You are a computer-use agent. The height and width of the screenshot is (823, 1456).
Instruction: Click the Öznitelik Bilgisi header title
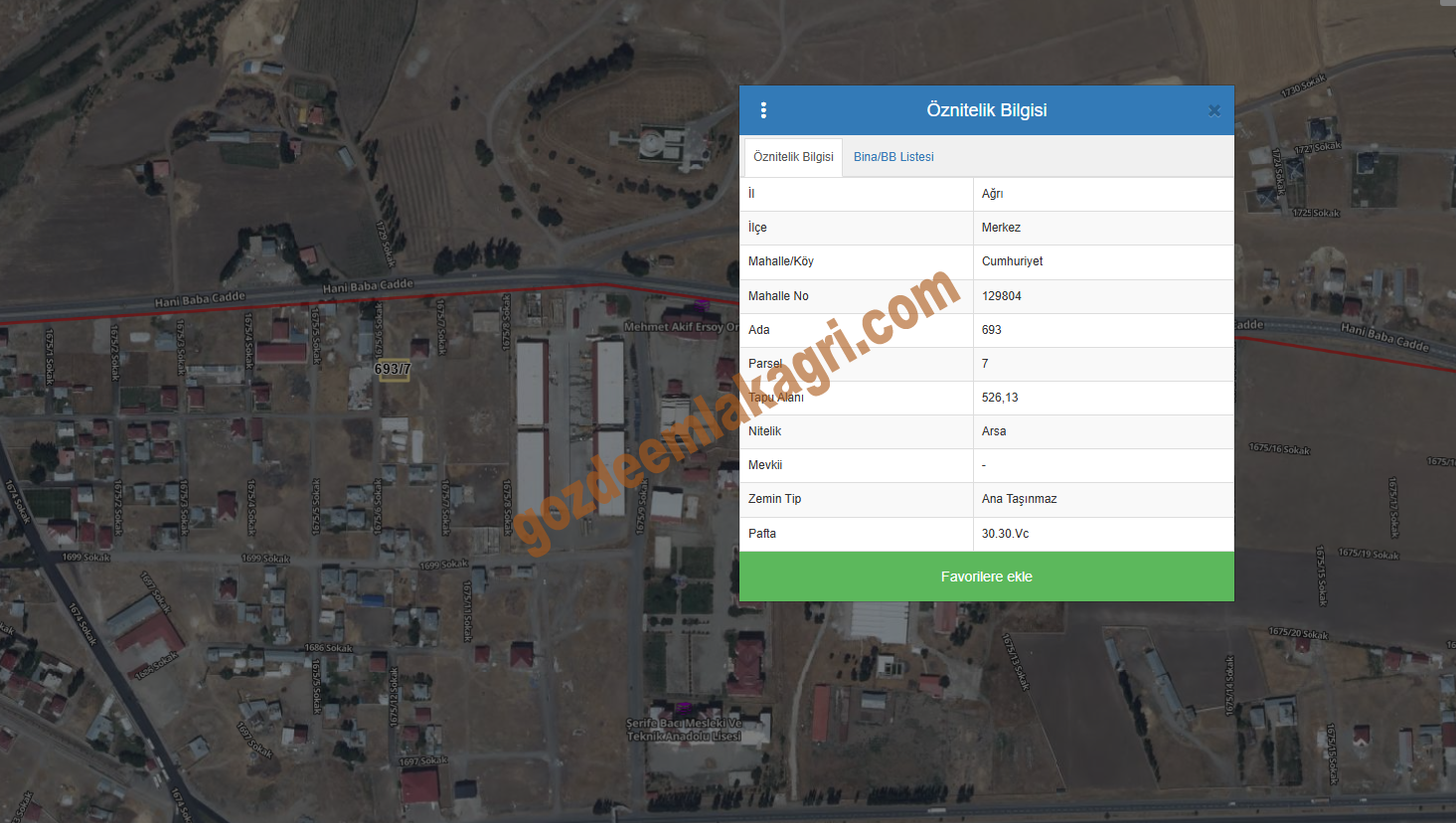987,110
